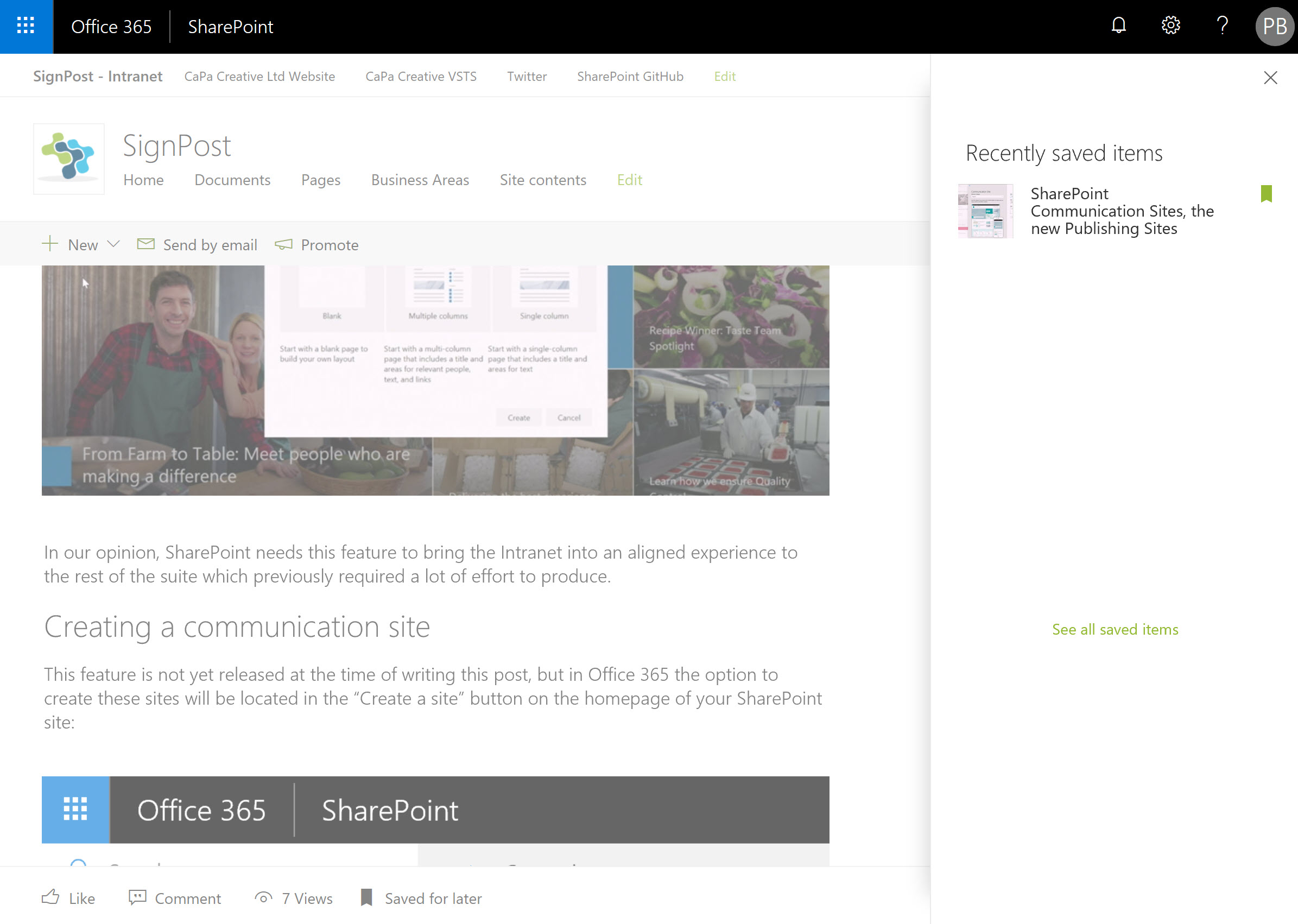Open the saved article thumbnail image
The height and width of the screenshot is (924, 1298).
click(985, 211)
